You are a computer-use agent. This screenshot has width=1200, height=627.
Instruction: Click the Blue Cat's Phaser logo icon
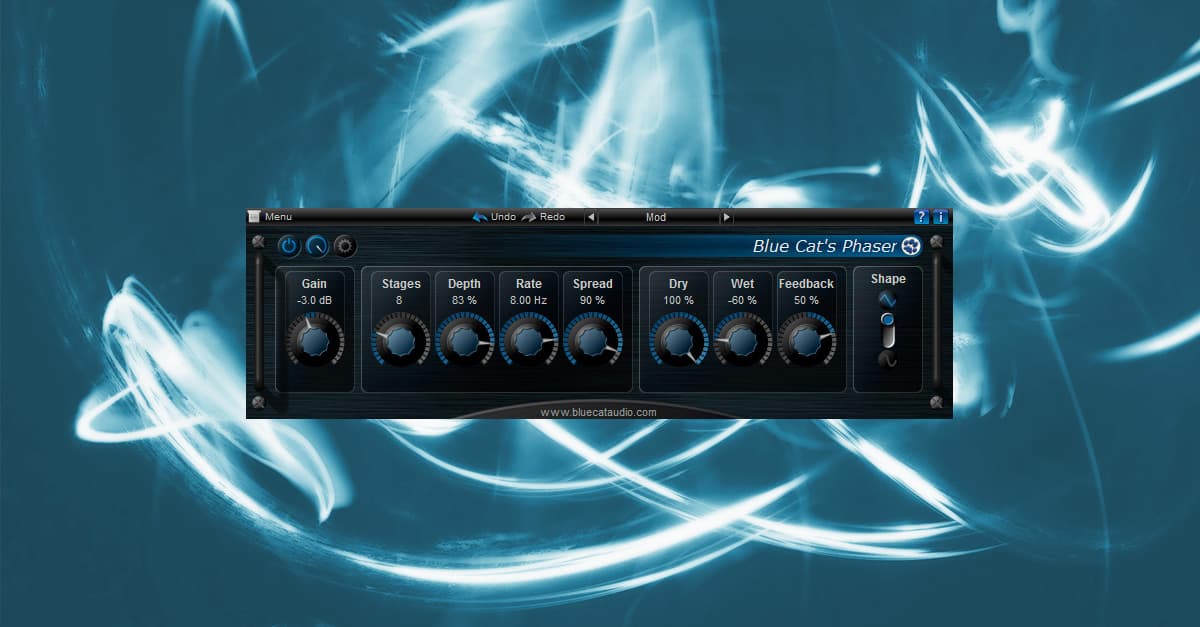(911, 246)
